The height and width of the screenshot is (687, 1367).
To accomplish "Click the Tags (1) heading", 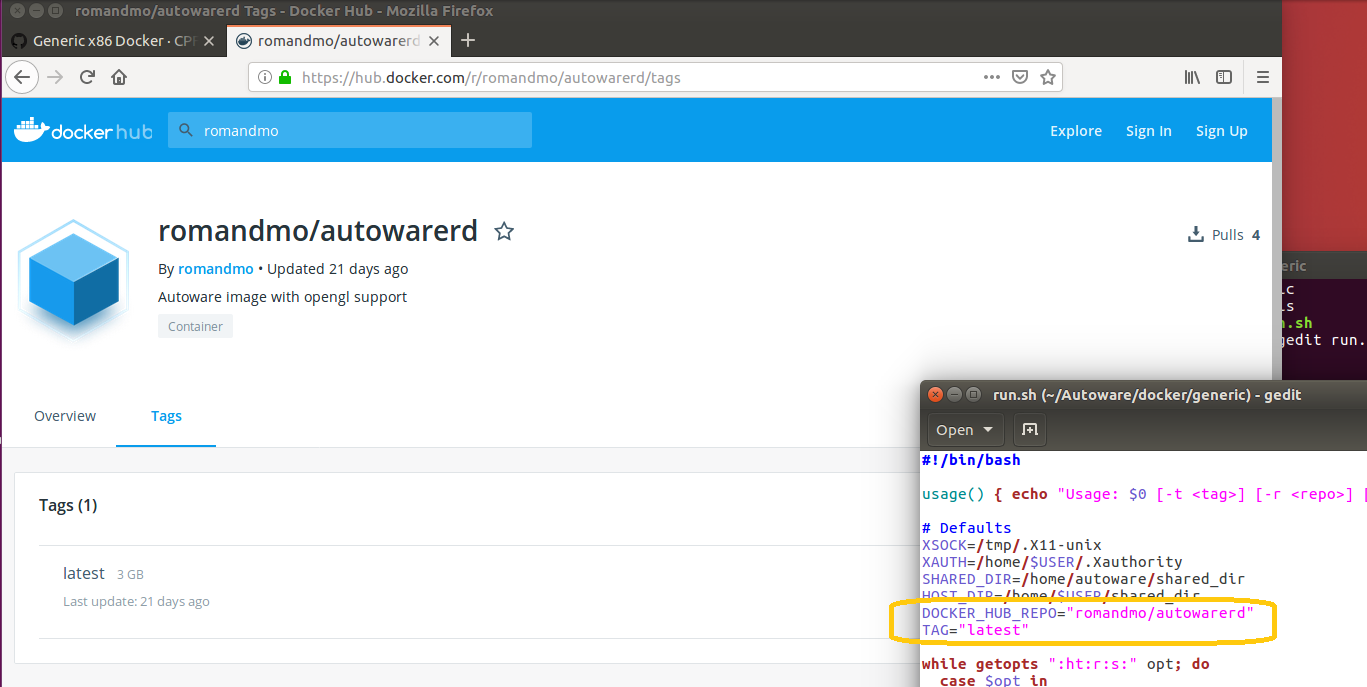I will pyautogui.click(x=68, y=505).
